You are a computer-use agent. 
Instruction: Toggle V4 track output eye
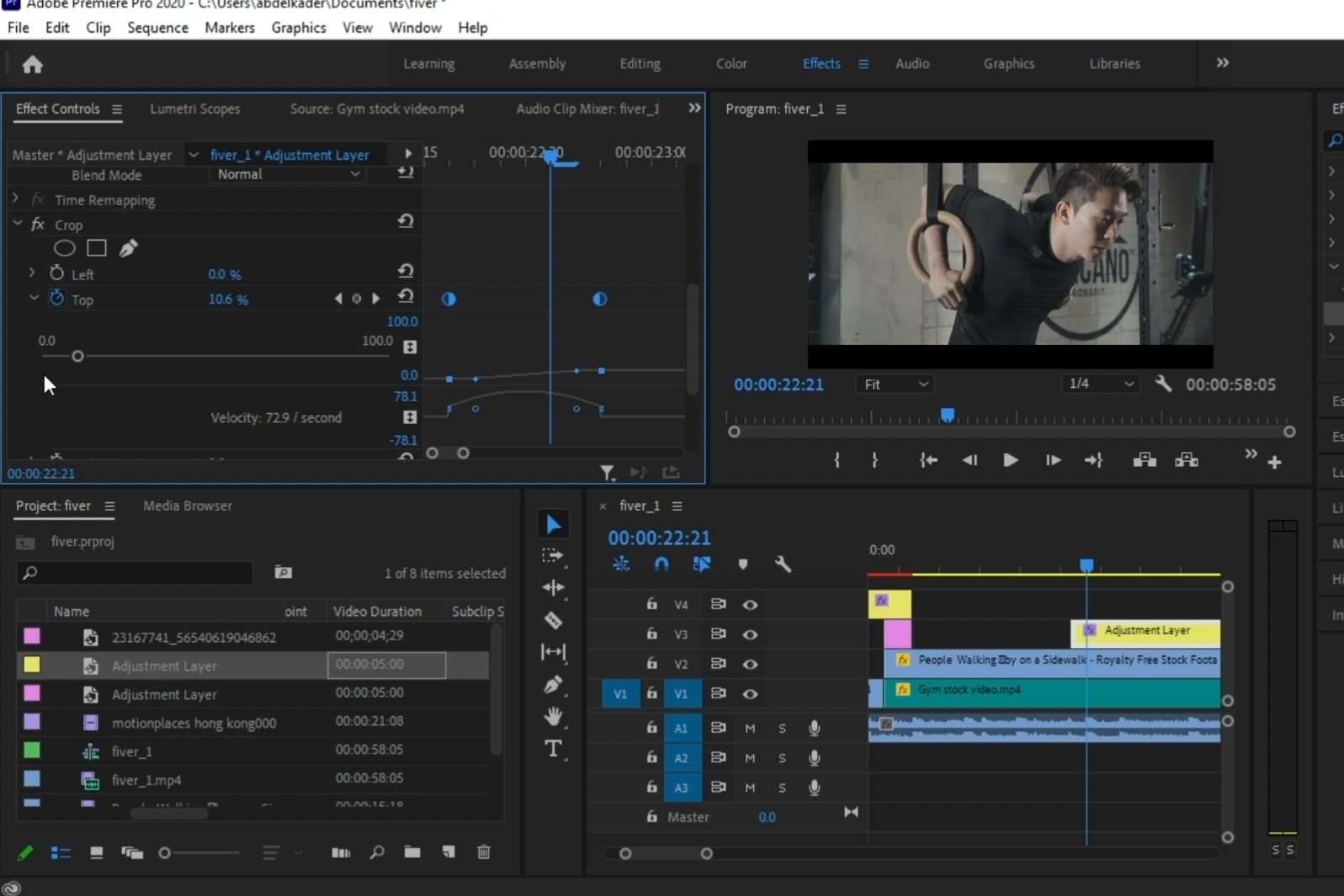[x=750, y=605]
